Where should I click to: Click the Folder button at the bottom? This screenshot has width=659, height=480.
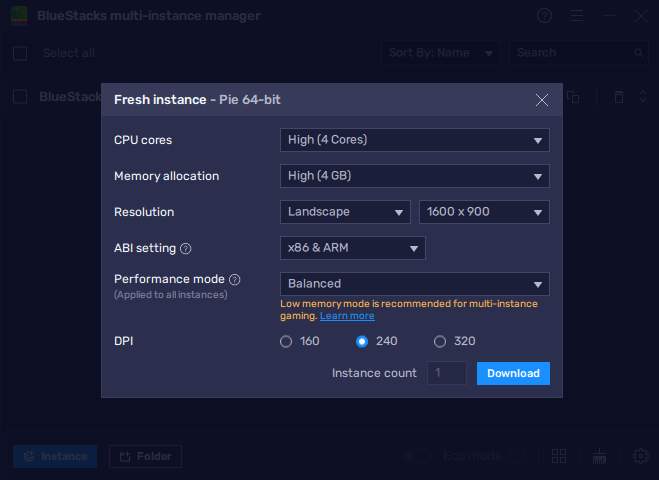coord(145,456)
